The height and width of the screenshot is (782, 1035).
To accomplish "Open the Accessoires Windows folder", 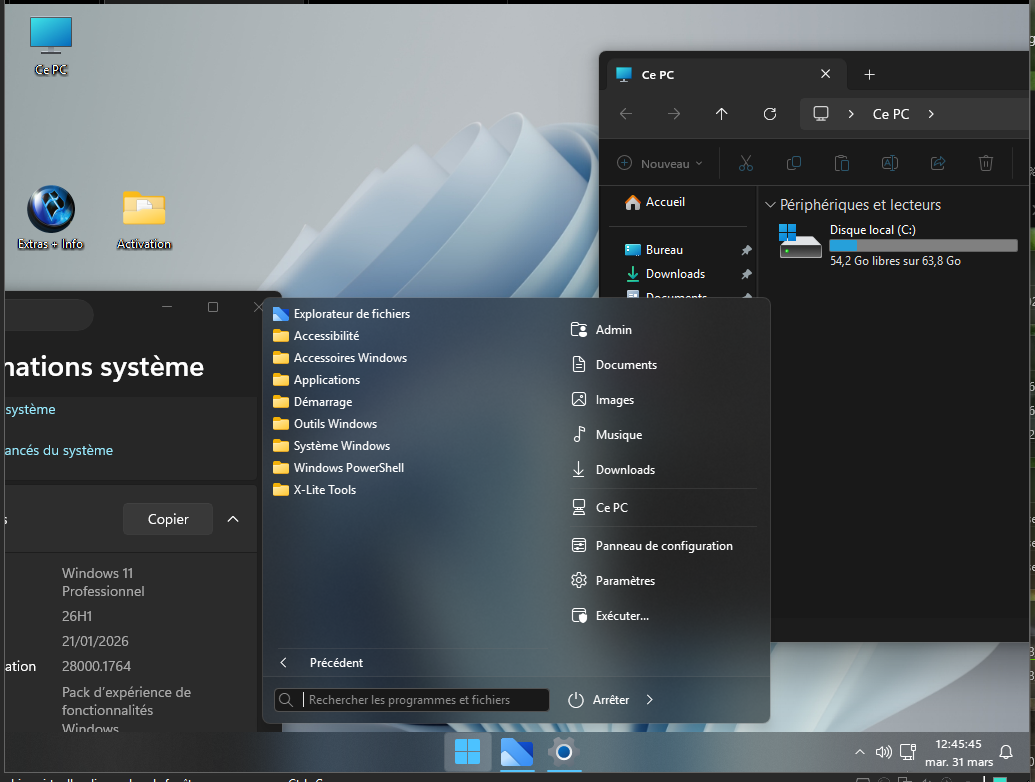I will point(340,358).
